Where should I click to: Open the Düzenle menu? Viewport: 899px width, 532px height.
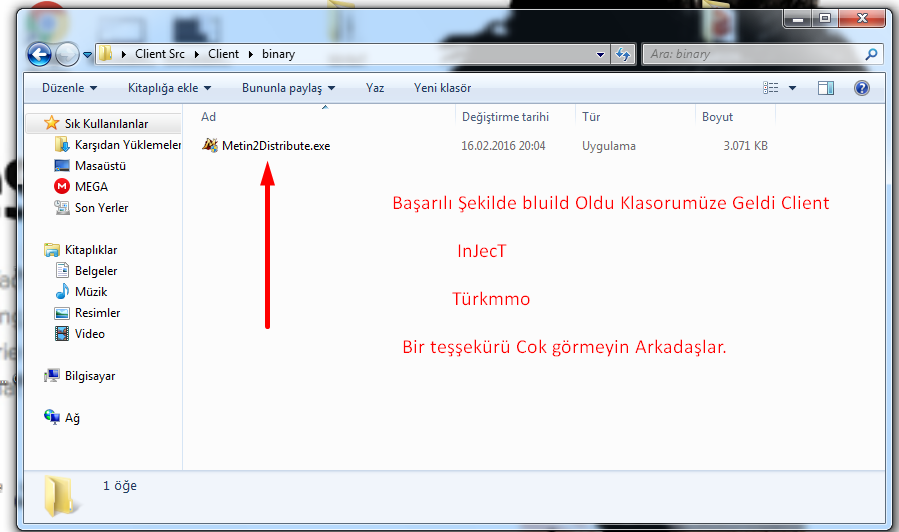point(69,88)
